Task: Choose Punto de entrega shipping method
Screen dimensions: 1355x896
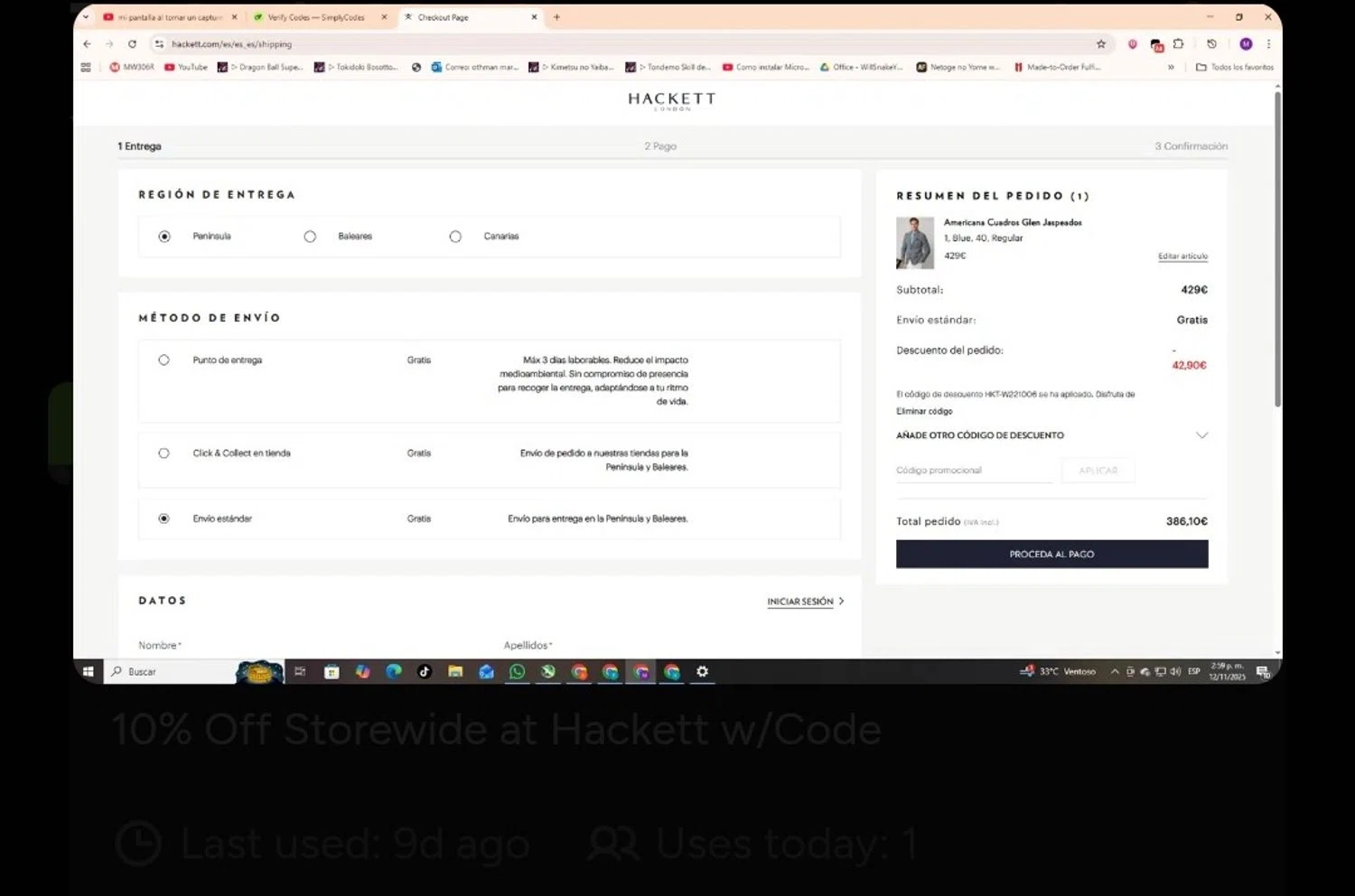Action: pos(164,359)
